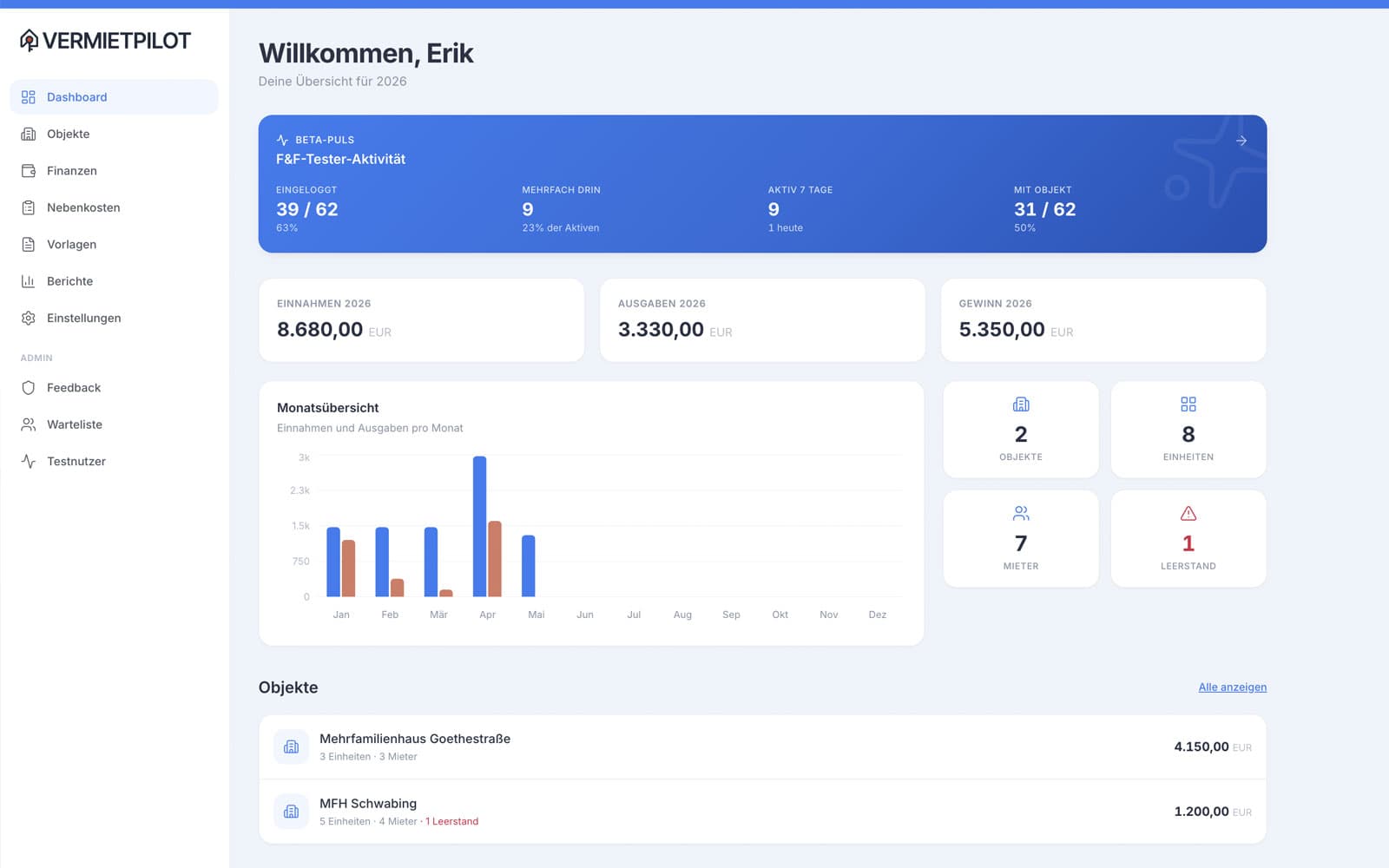This screenshot has width=1389, height=868.
Task: Open the Mehrfamilienhaus Goethestraße object
Action: [762, 746]
